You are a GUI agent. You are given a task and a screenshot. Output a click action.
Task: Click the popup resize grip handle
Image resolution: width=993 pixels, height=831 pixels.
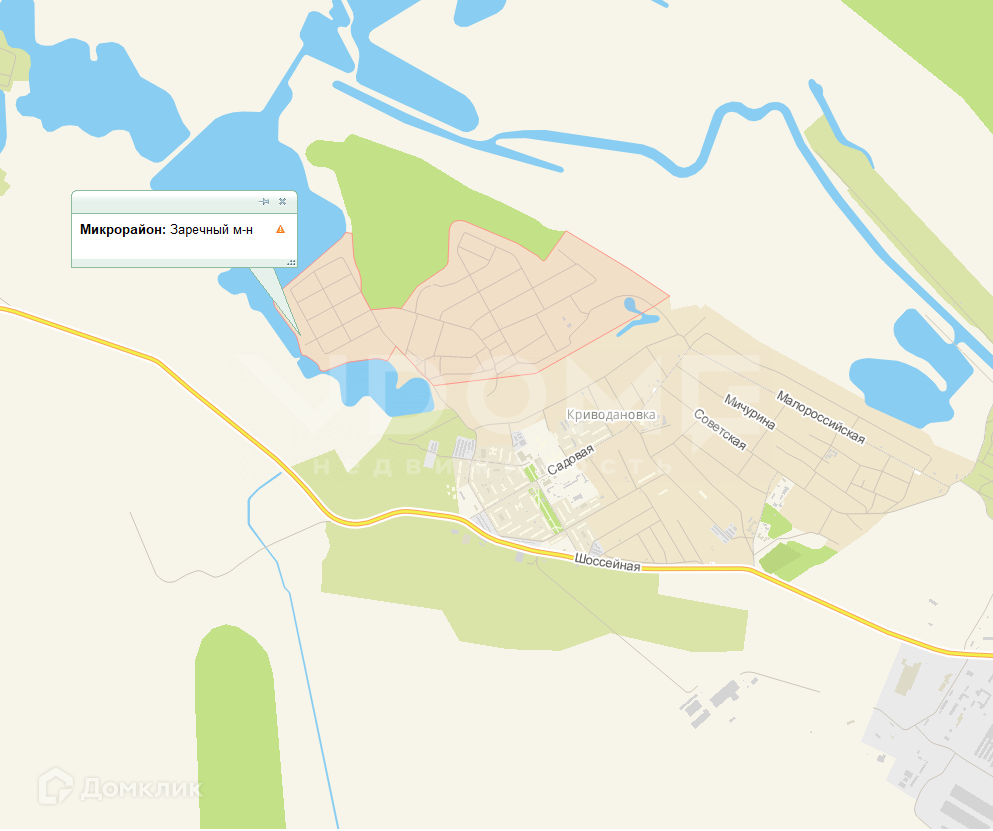tap(291, 262)
